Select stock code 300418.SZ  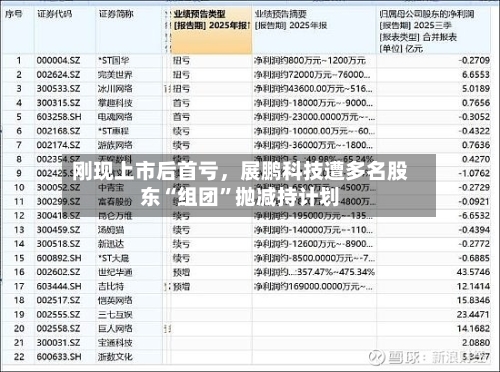58,216
